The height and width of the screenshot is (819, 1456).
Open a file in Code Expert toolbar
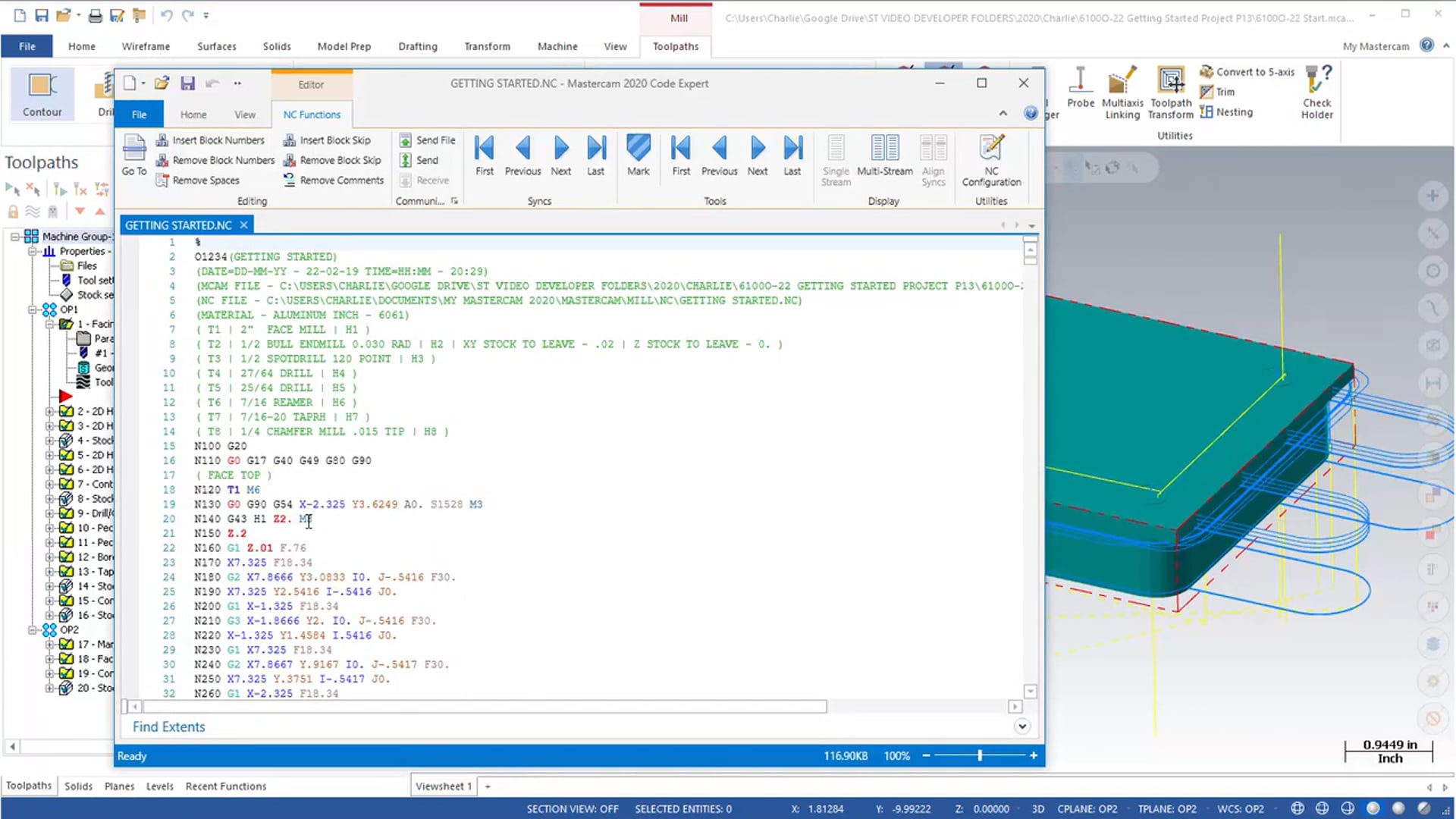(x=162, y=83)
